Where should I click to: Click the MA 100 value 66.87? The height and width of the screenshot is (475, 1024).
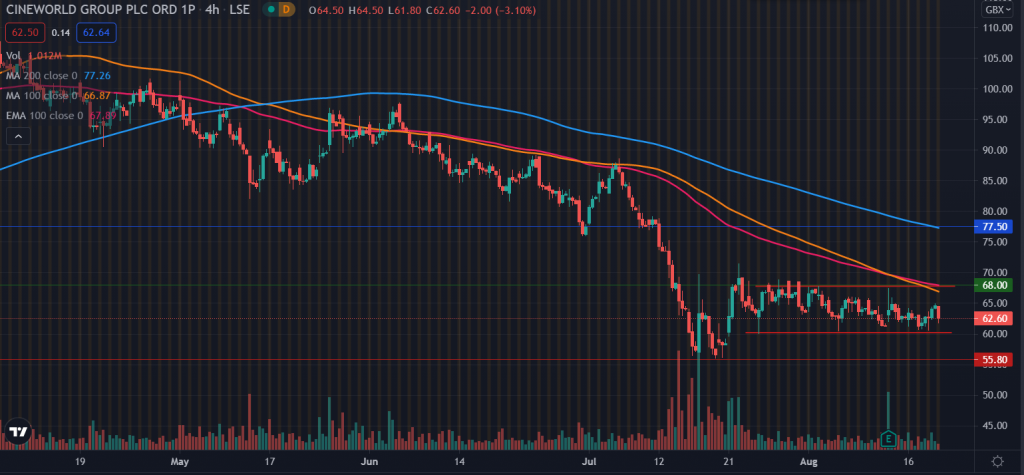click(x=95, y=96)
